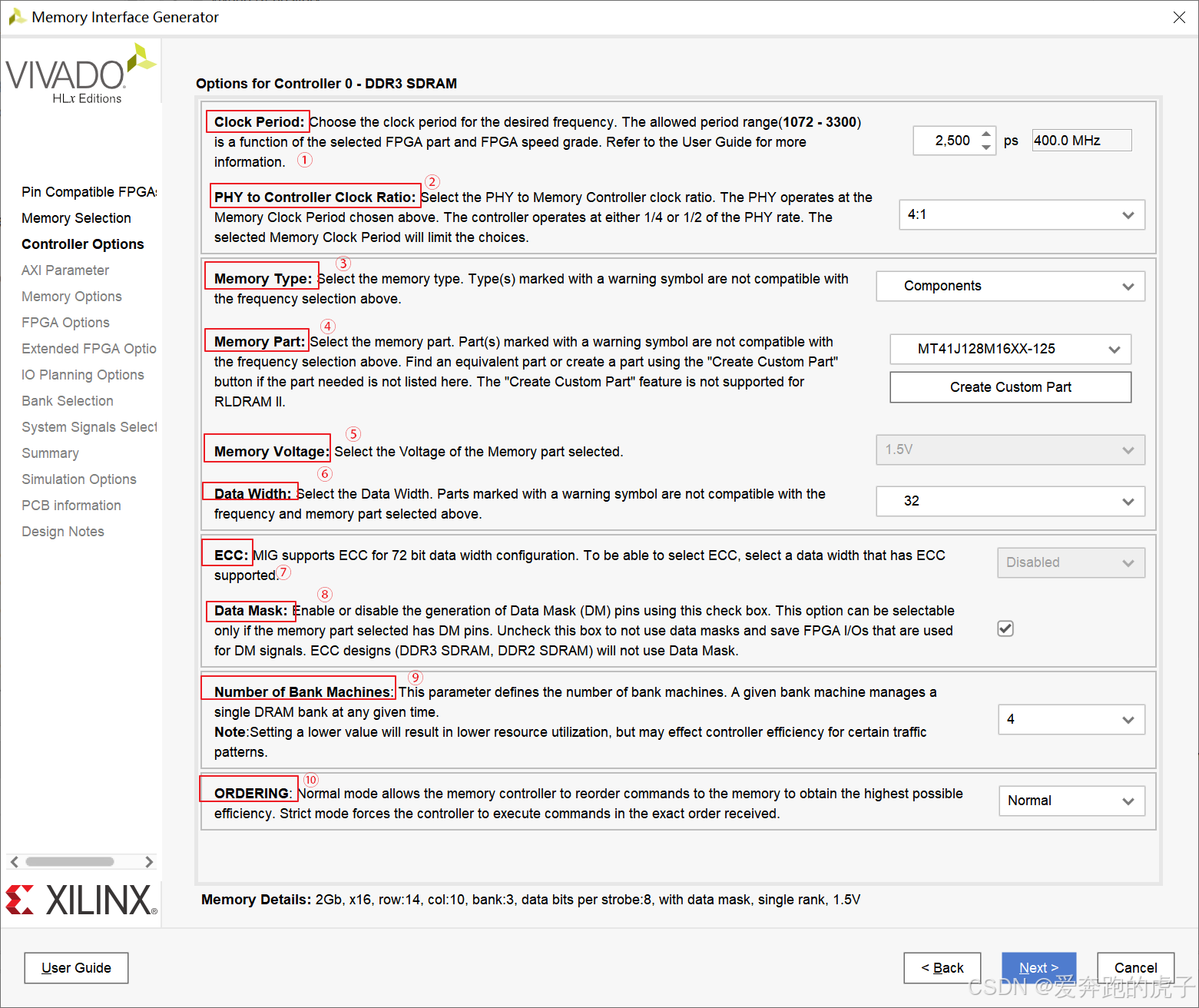Screen dimensions: 1199x1008
Task: Select Memory Options step in the sidebar
Action: coord(71,297)
